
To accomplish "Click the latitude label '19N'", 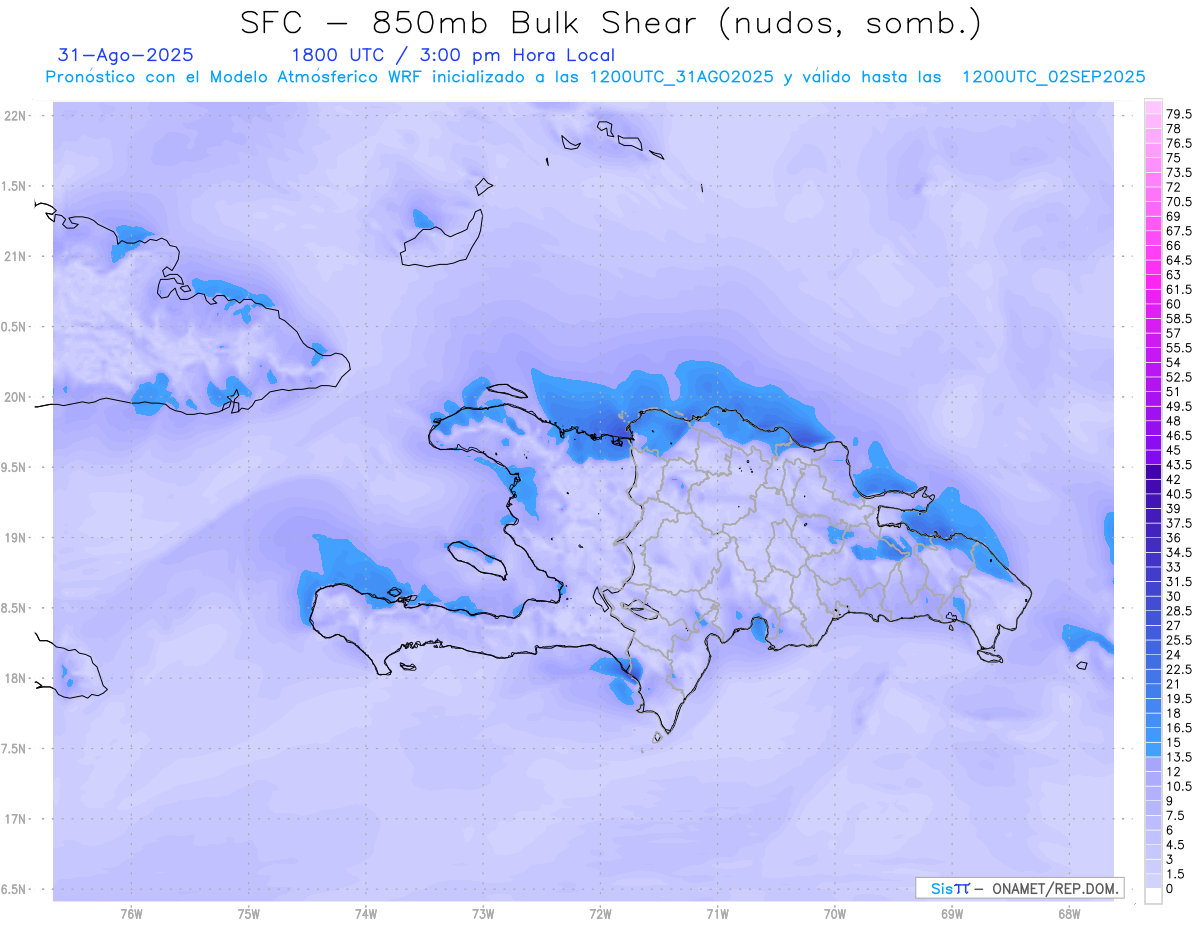I will pos(17,538).
